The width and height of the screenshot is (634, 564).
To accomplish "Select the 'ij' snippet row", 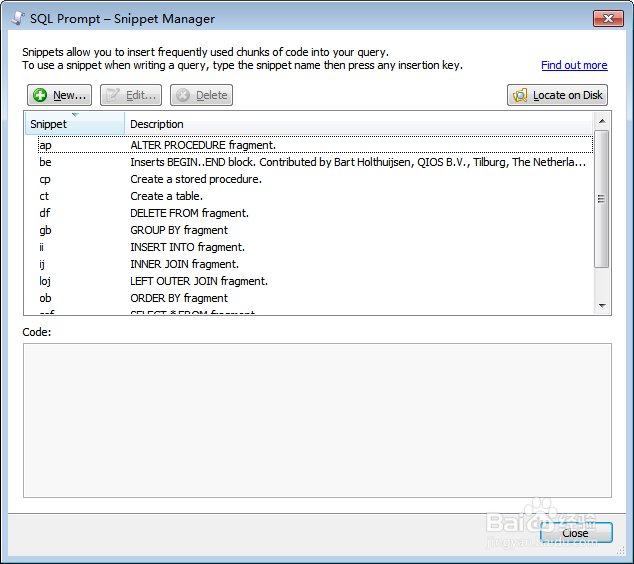I will coord(315,264).
